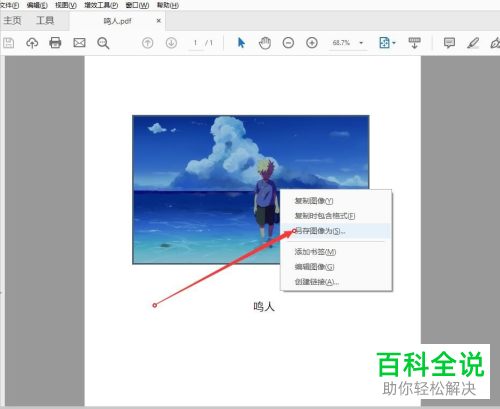Click the signature pen icon
This screenshot has height=409, width=500.
tap(495, 43)
